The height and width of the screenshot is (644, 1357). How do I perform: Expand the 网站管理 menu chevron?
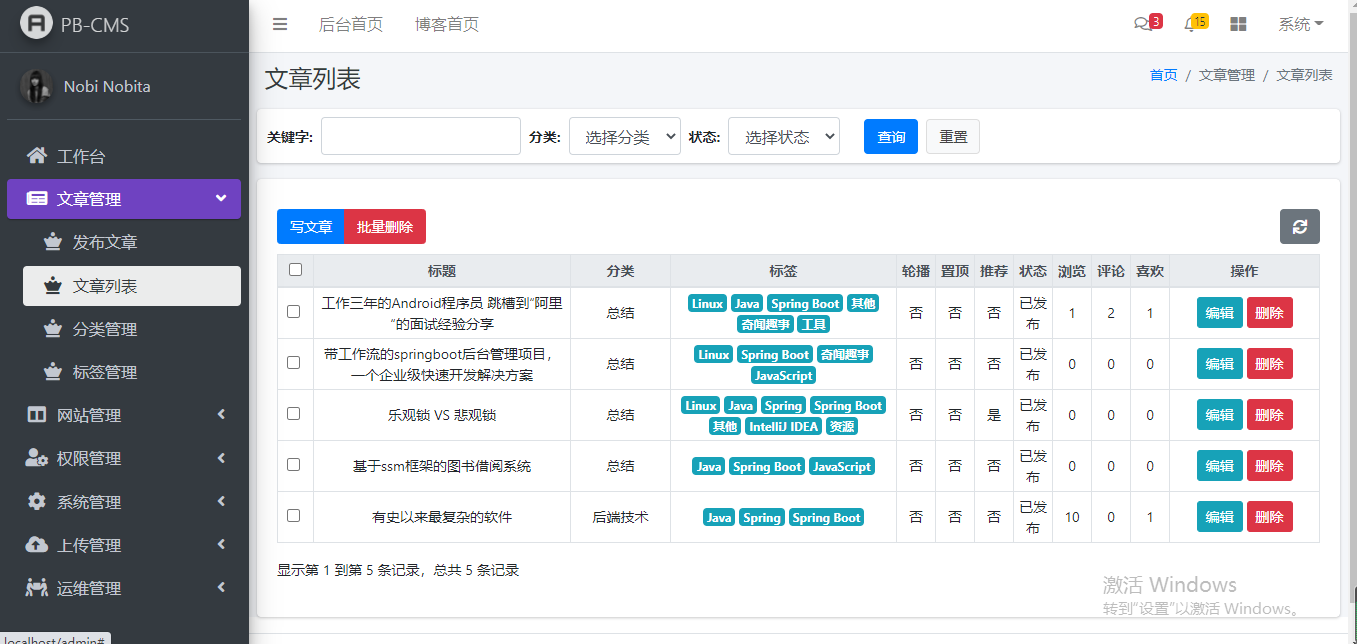[x=221, y=414]
